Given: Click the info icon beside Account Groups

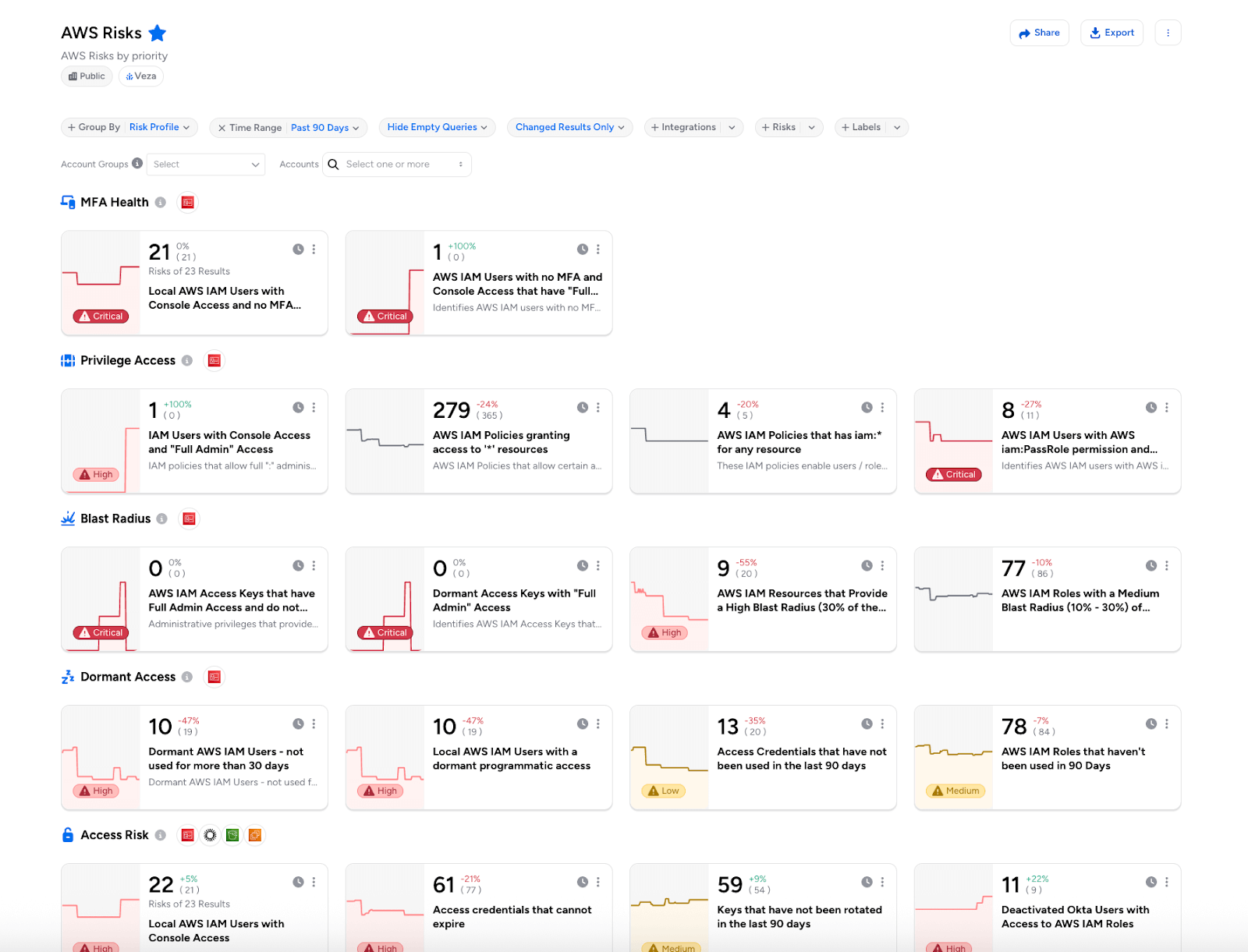Looking at the screenshot, I should [137, 164].
